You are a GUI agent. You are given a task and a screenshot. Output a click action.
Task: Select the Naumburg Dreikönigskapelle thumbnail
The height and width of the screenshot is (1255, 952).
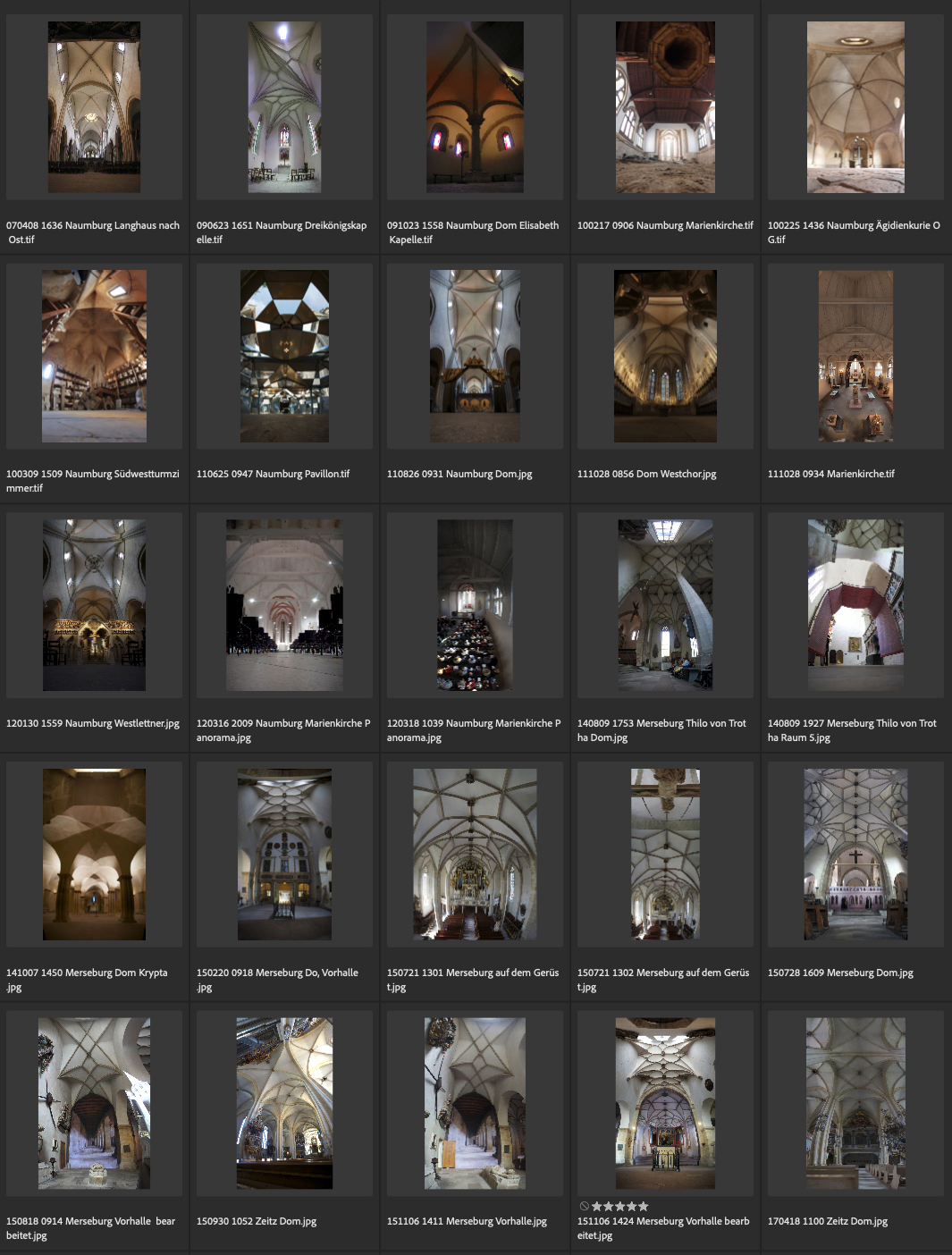pyautogui.click(x=284, y=107)
